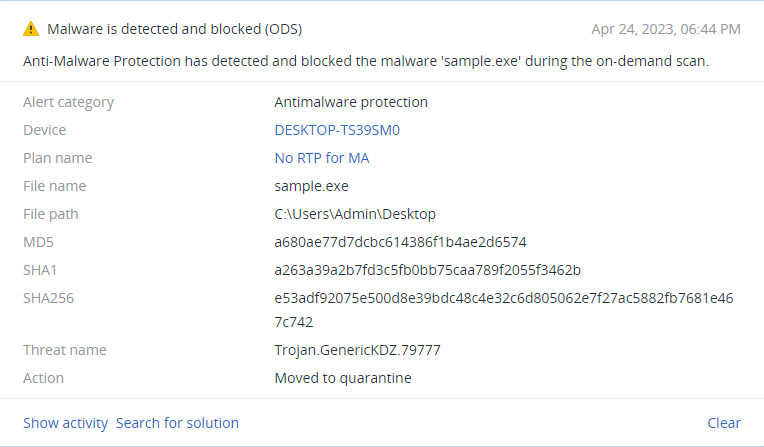Open the DESKTOP-TS39SM0 device link
The height and width of the screenshot is (447, 764).
(x=337, y=130)
